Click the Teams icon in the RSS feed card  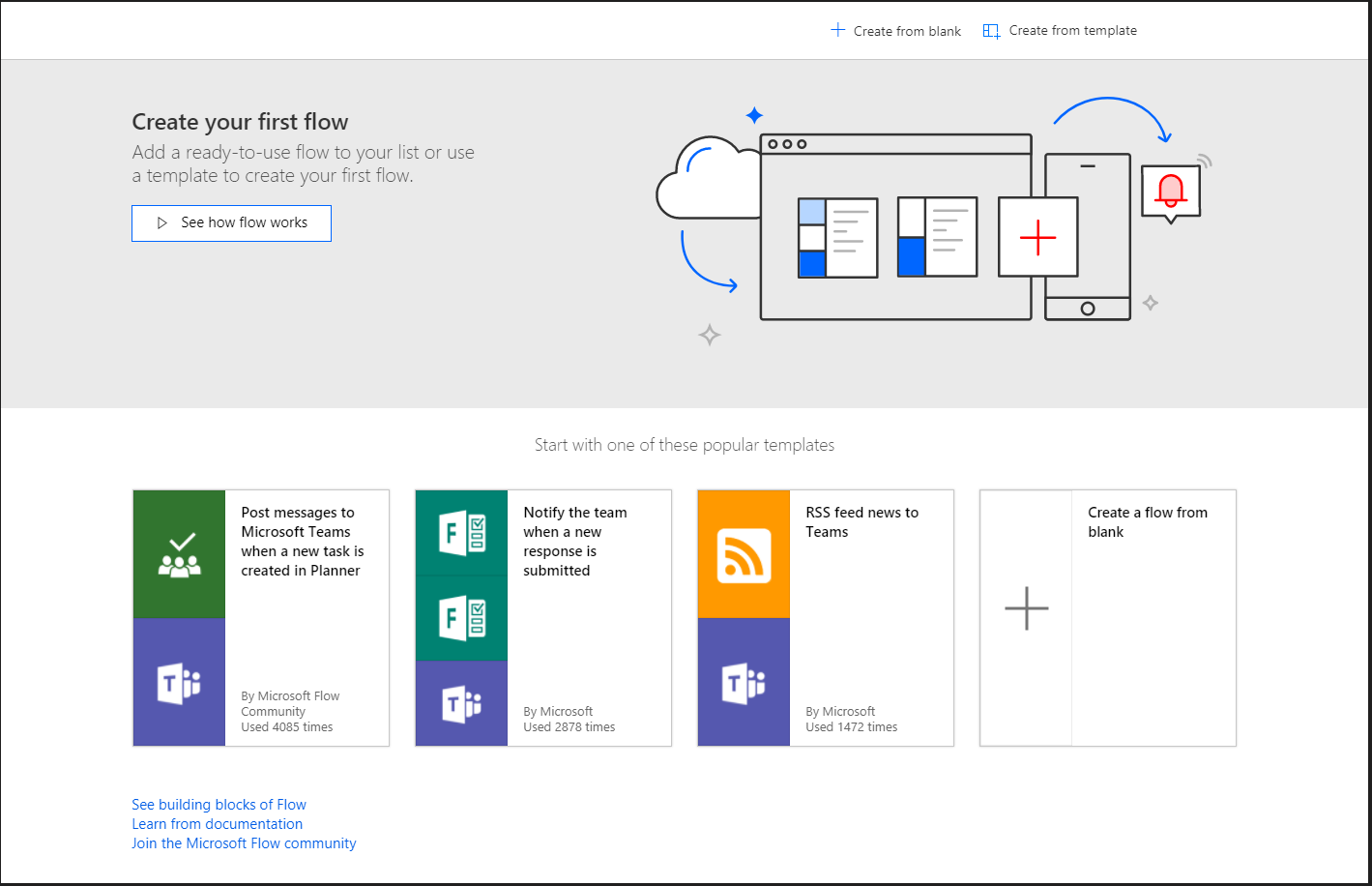744,683
